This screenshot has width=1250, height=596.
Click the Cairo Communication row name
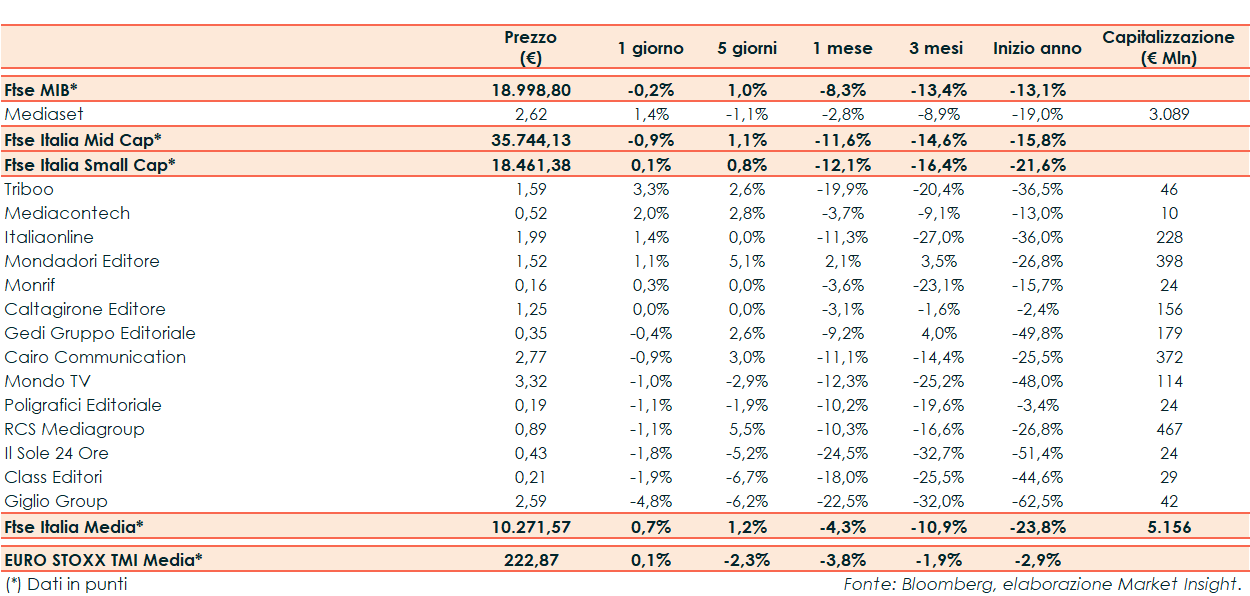point(95,357)
